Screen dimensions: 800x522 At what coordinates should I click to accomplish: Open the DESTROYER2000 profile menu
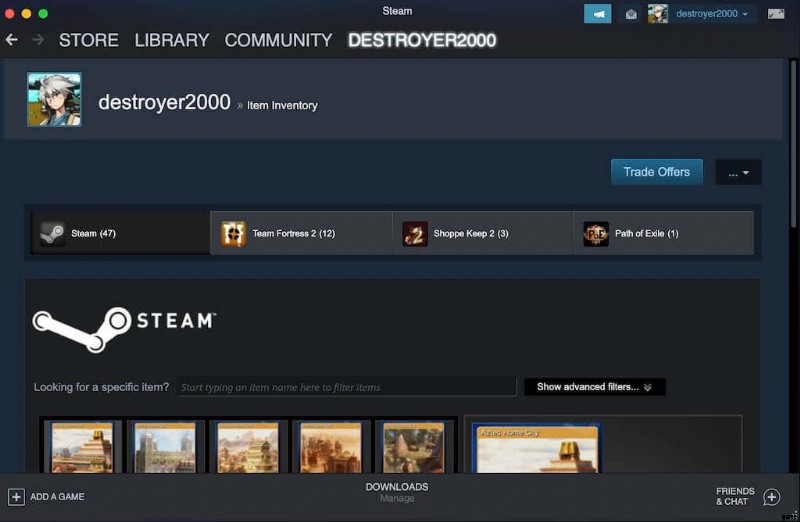coord(422,40)
